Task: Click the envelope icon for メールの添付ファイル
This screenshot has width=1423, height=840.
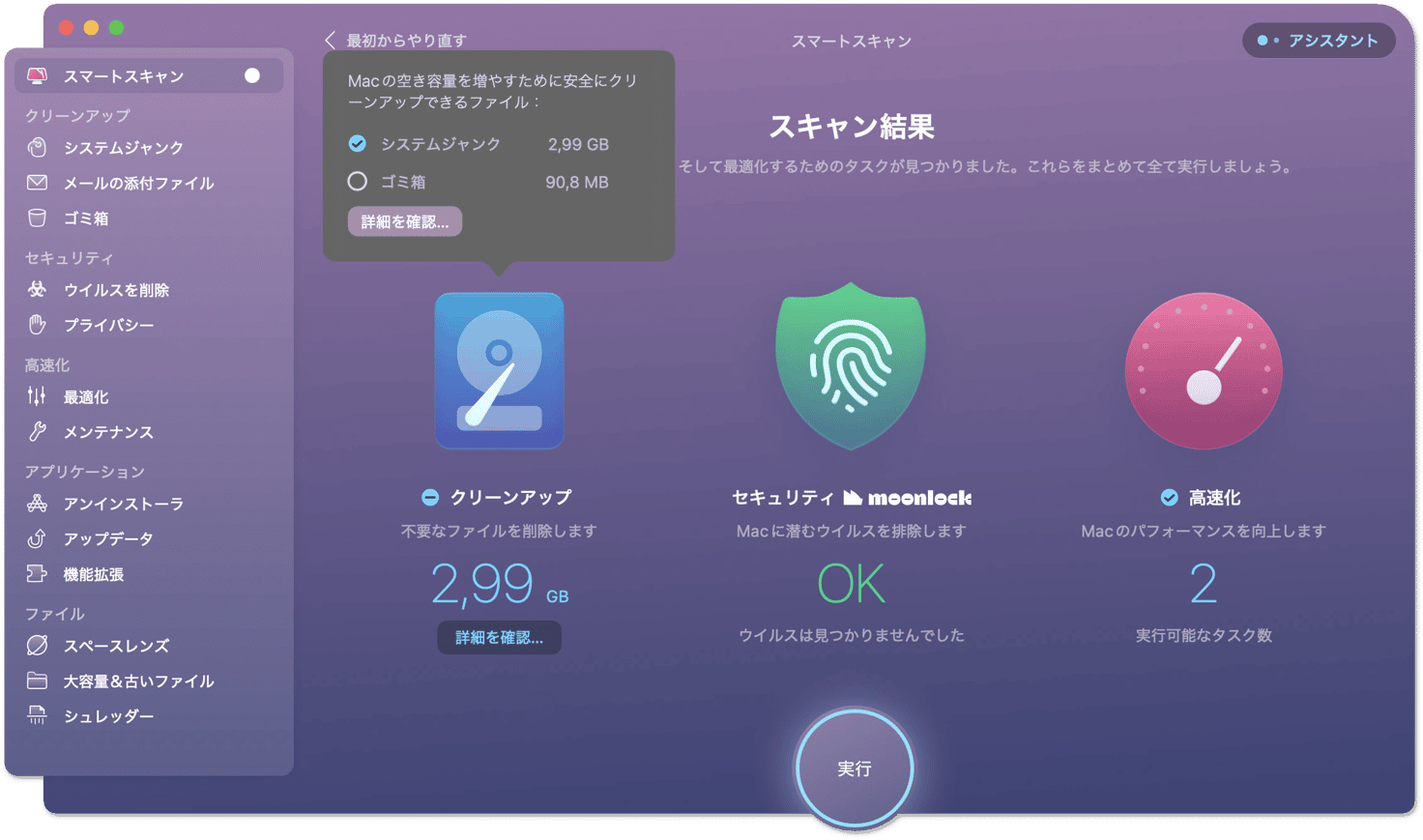Action: pyautogui.click(x=37, y=183)
